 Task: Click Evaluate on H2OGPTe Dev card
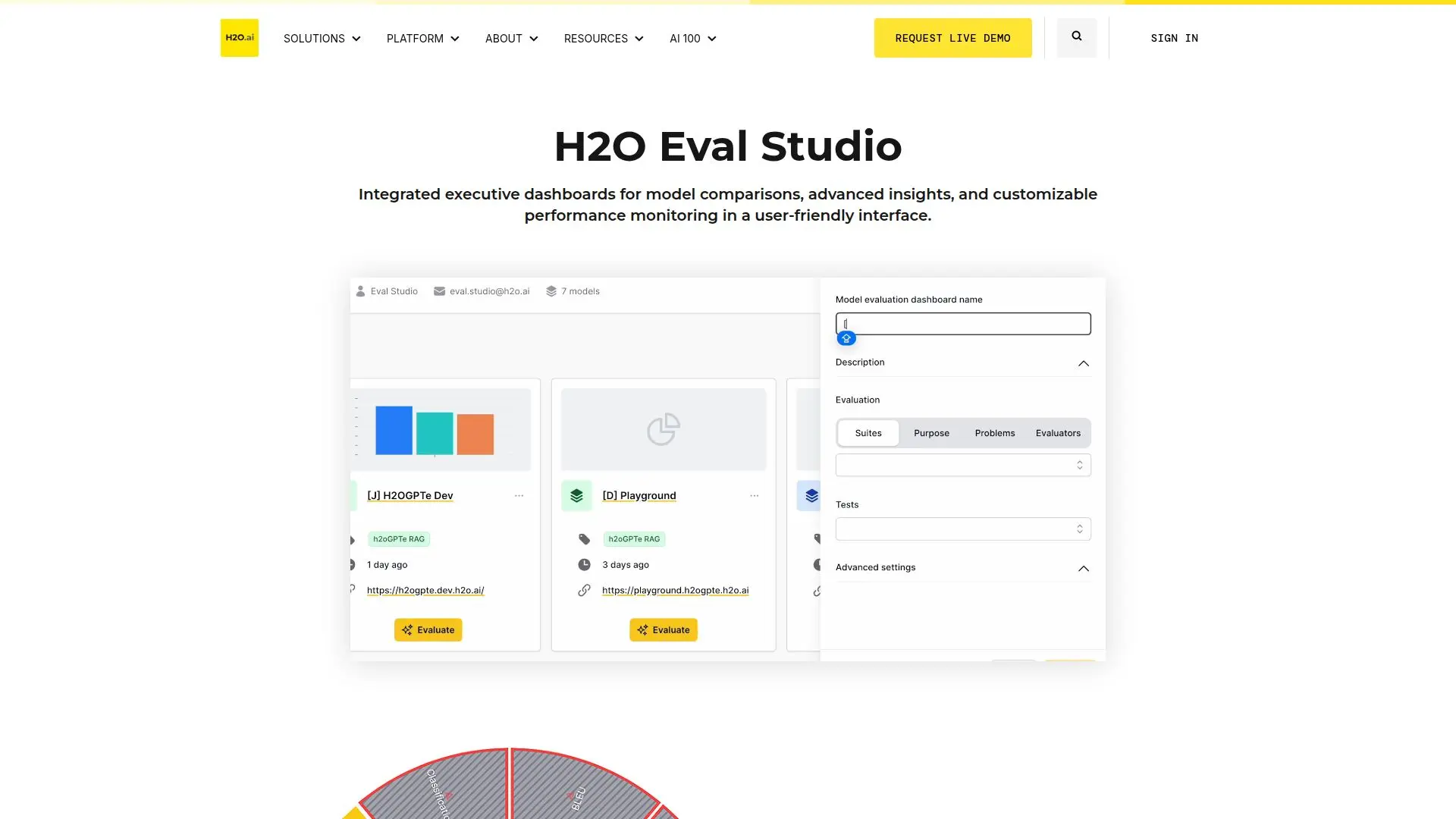428,630
